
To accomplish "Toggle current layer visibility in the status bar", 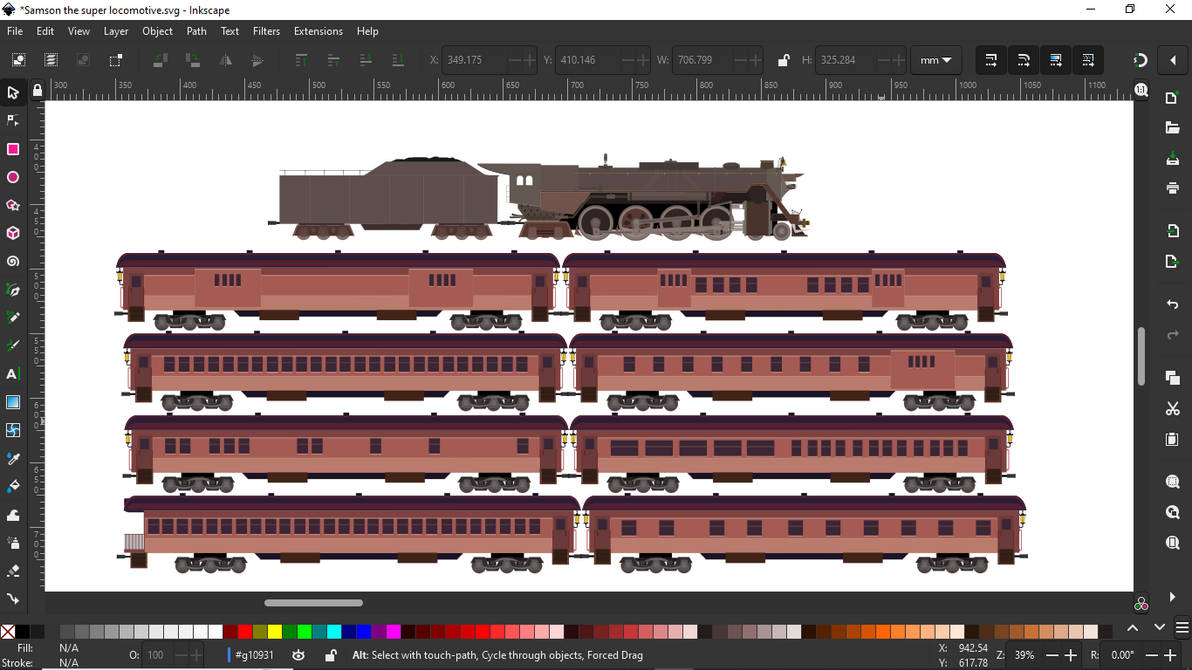I will coord(298,655).
